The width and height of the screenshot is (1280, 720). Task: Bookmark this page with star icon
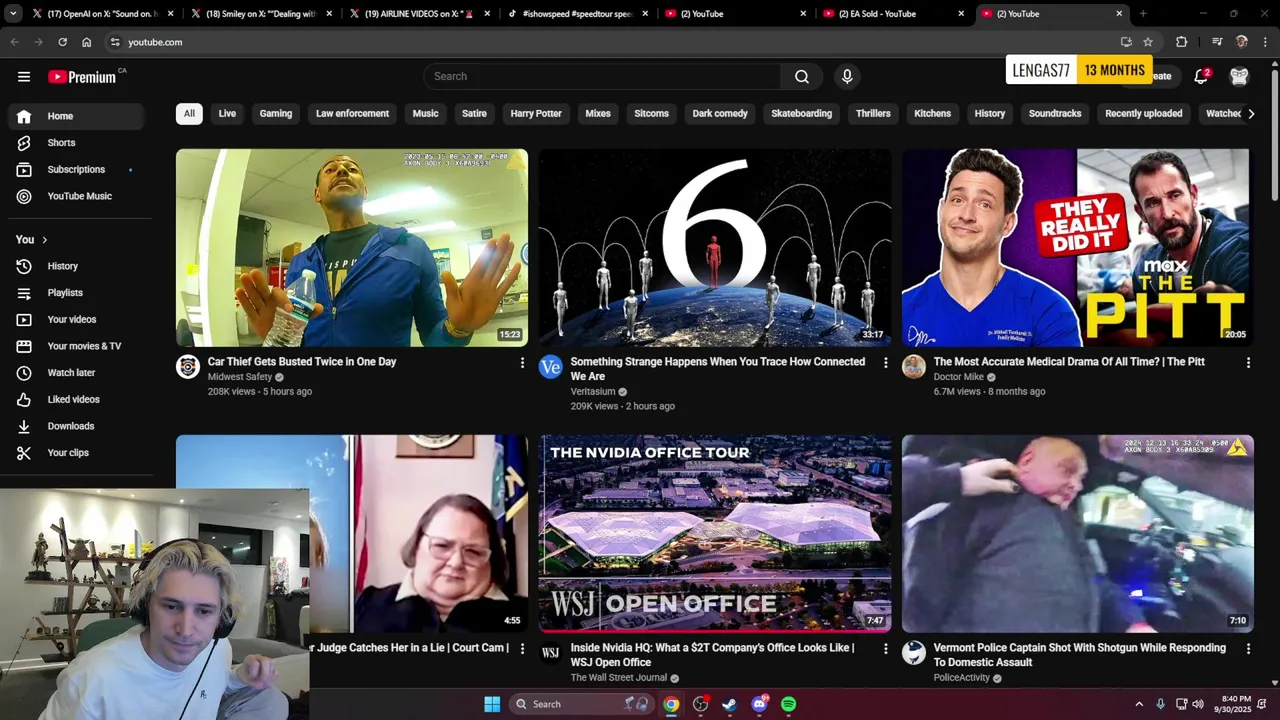pos(1148,42)
